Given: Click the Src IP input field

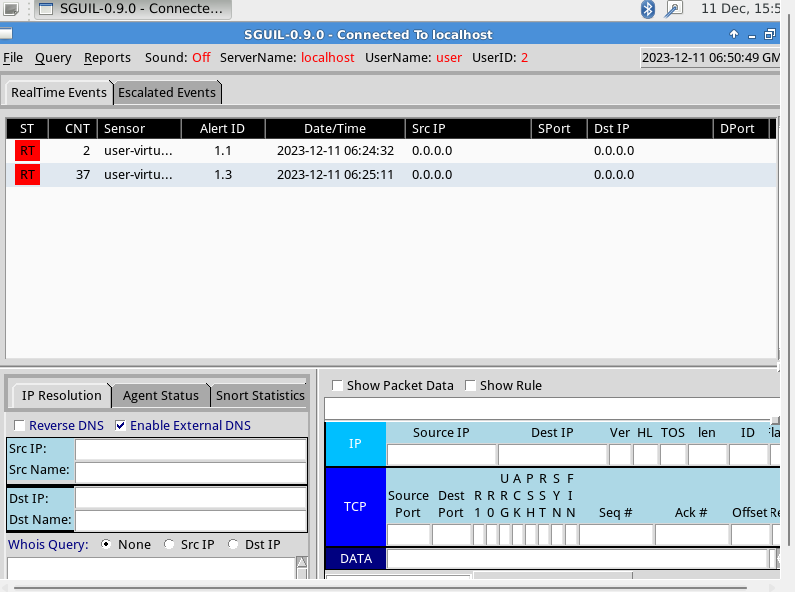Looking at the screenshot, I should [x=191, y=449].
